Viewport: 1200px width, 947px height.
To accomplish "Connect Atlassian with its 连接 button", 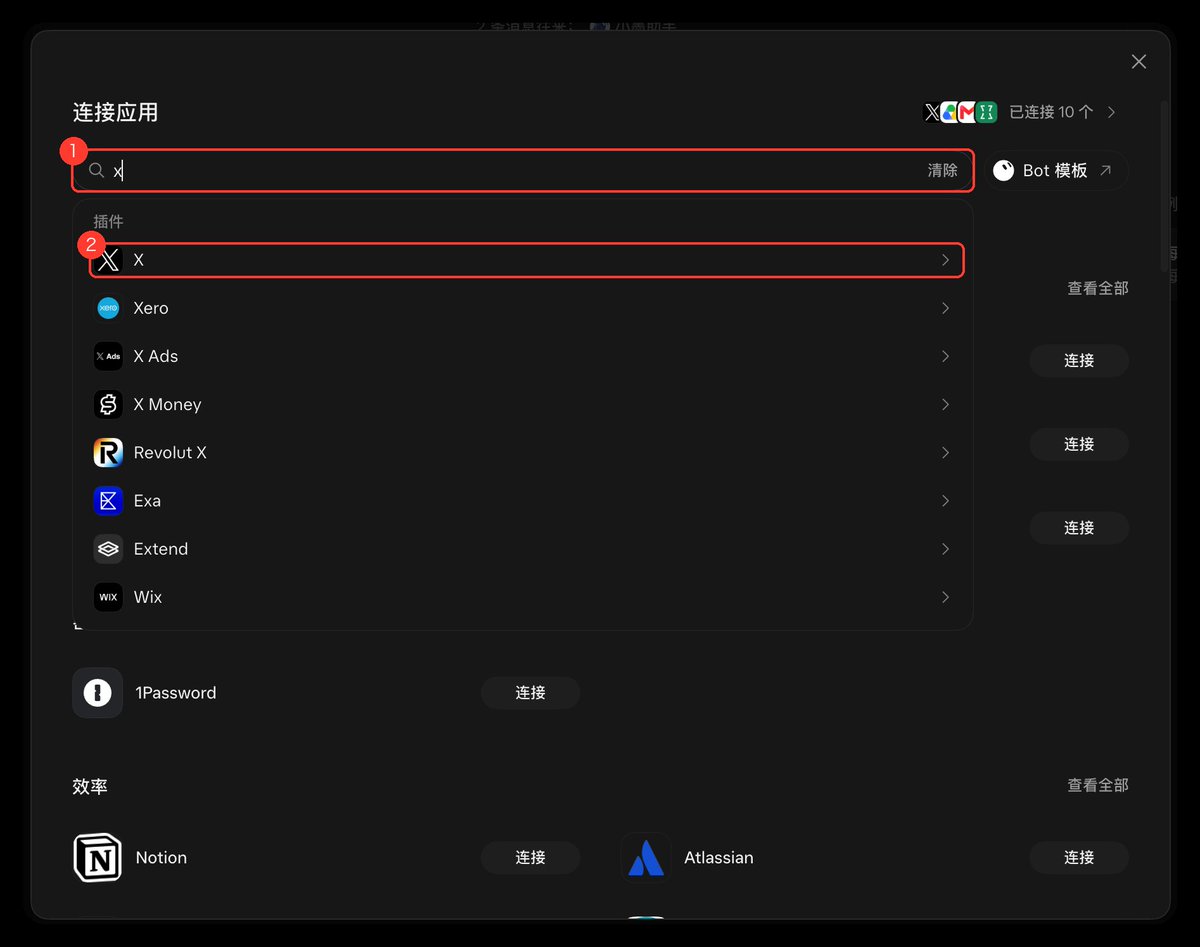I will tap(1079, 858).
